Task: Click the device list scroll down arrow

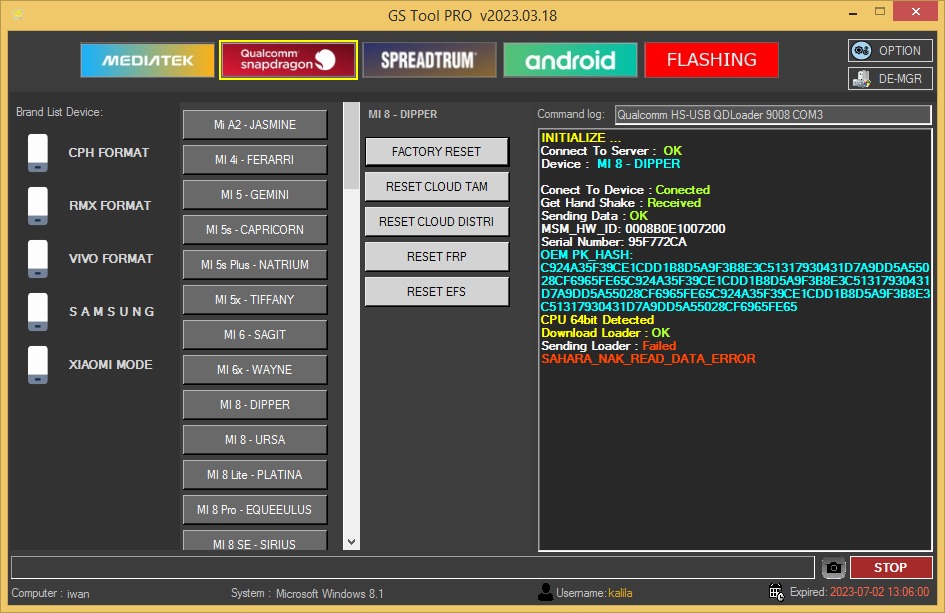Action: (x=351, y=542)
